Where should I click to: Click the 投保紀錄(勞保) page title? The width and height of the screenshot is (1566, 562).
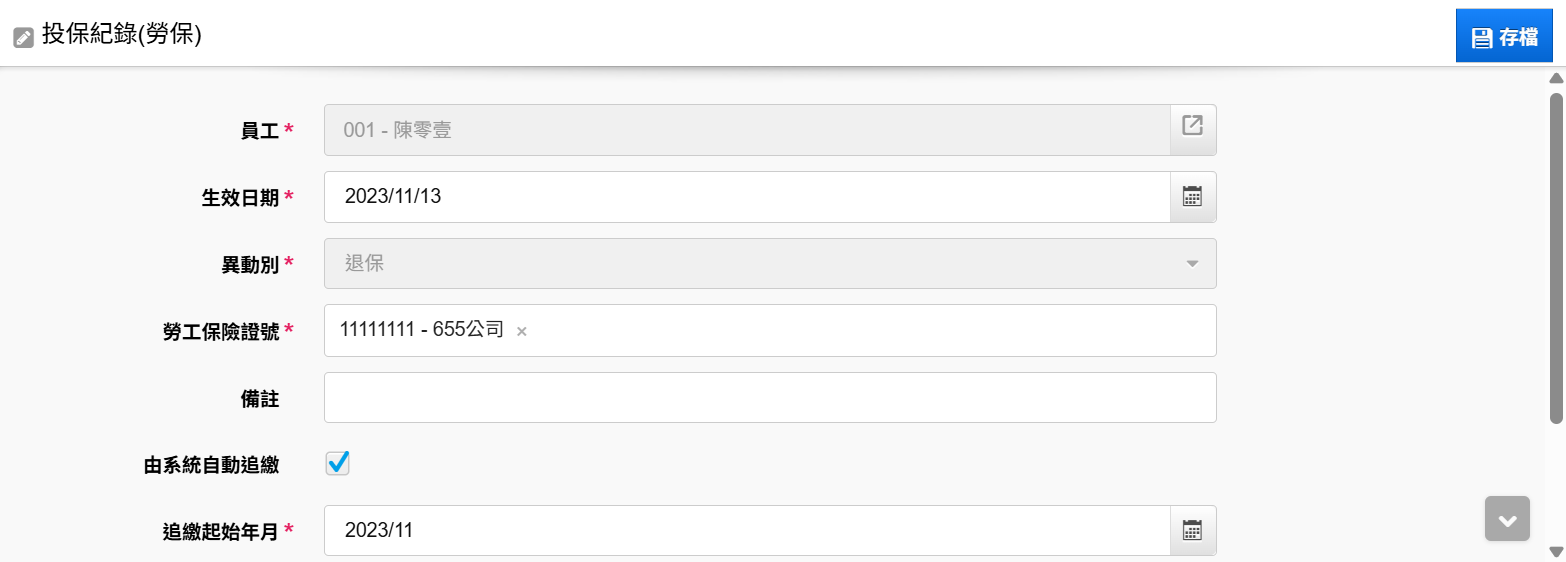pos(122,36)
